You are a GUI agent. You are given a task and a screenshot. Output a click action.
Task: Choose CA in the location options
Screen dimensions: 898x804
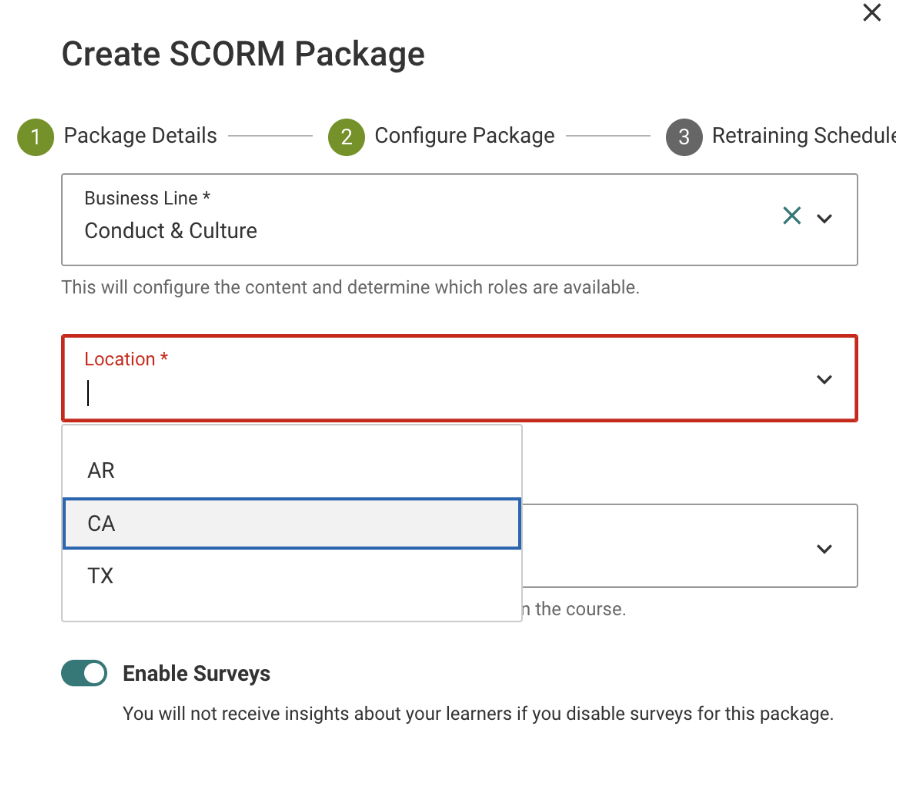point(101,524)
